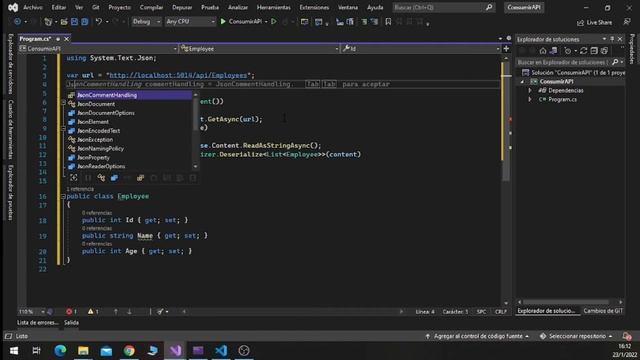The image size is (640, 360).
Task: Open the Archivo menu
Action: (x=33, y=7)
